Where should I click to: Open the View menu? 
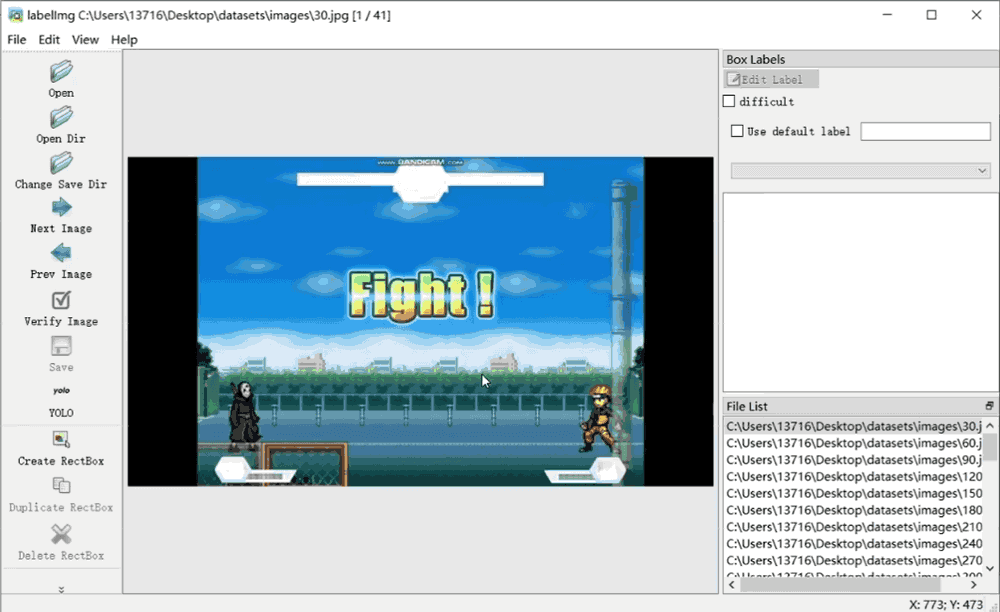click(85, 40)
